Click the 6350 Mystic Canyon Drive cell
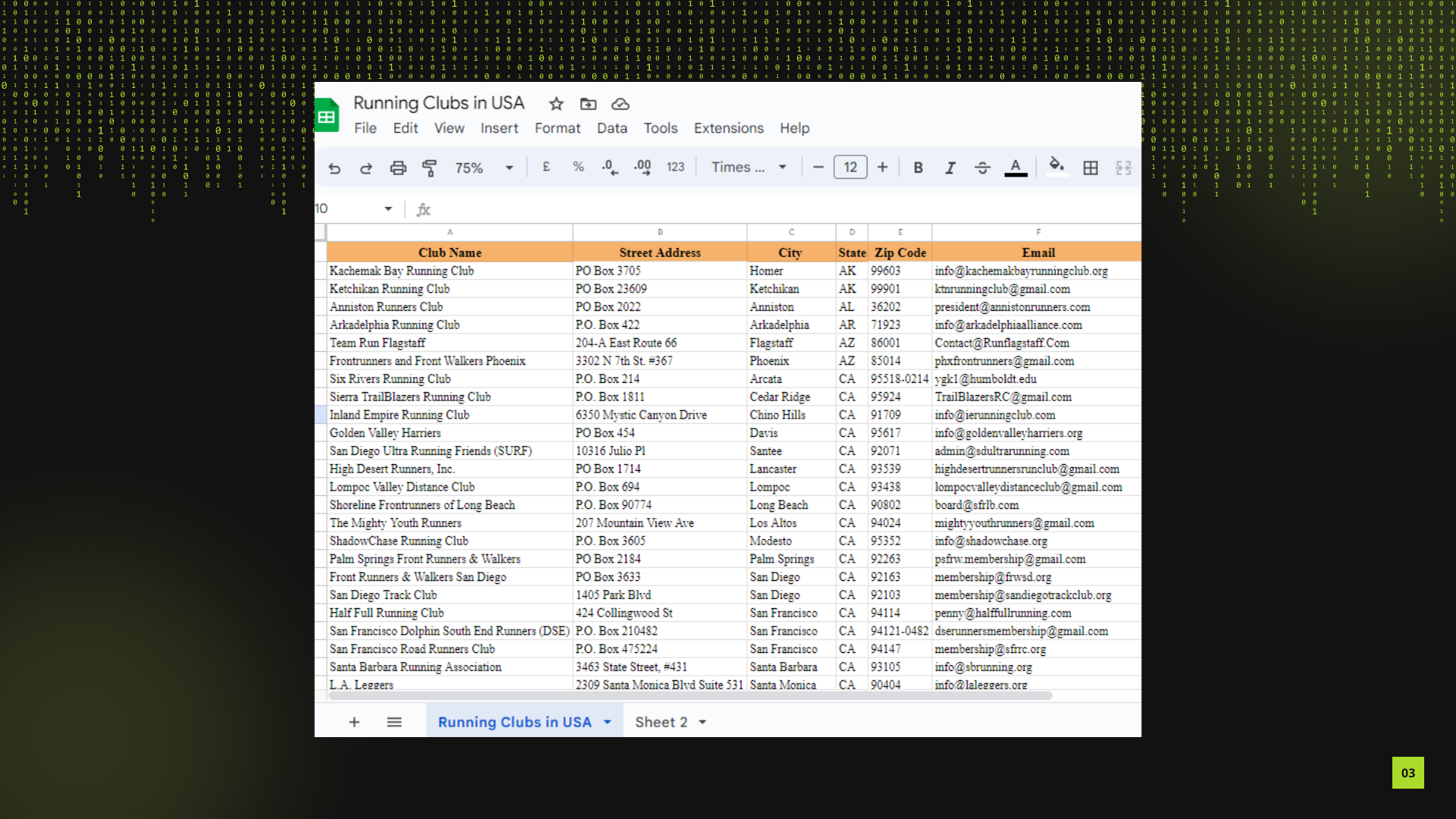The image size is (1456, 819). tap(660, 415)
